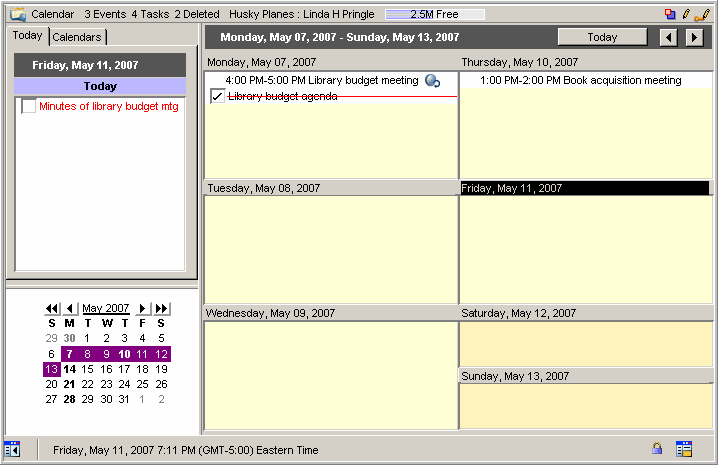718x465 pixels.
Task: Click the pencil edit icon
Action: [686, 14]
